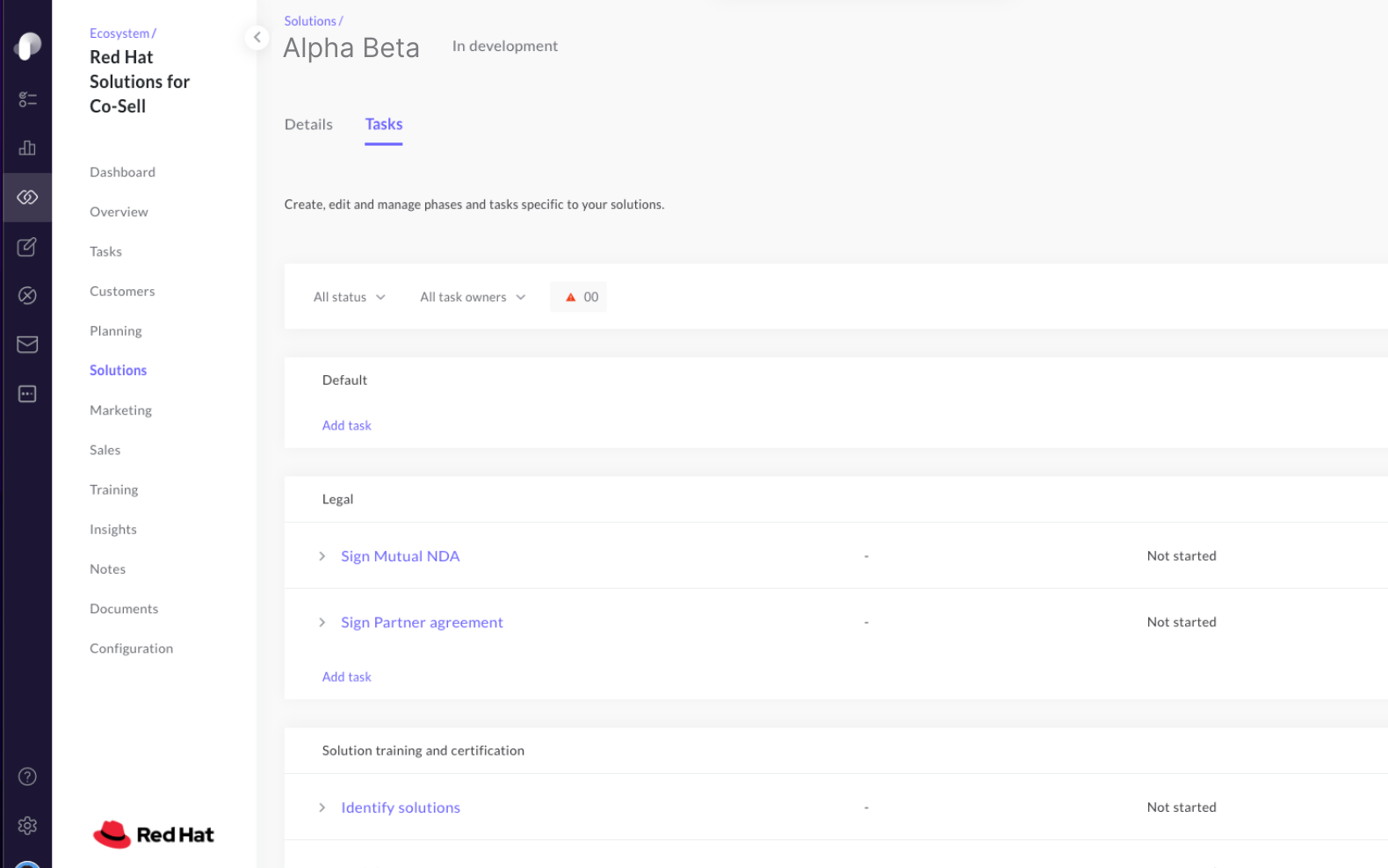
Task: Expand the Identify solutions task row
Action: click(322, 807)
